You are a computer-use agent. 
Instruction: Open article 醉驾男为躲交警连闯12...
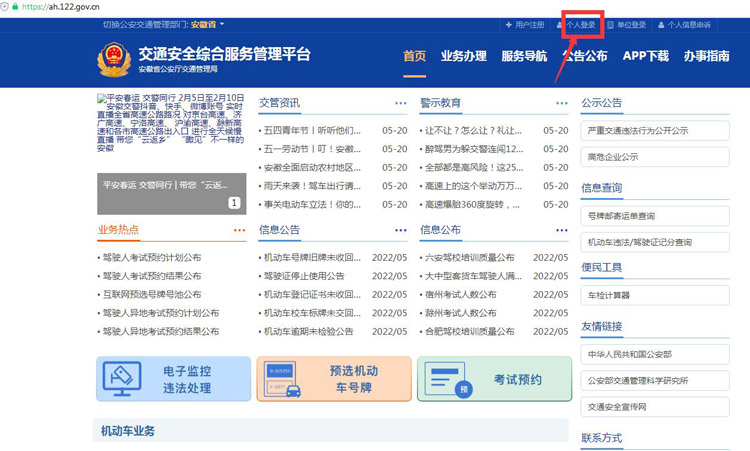[474, 149]
